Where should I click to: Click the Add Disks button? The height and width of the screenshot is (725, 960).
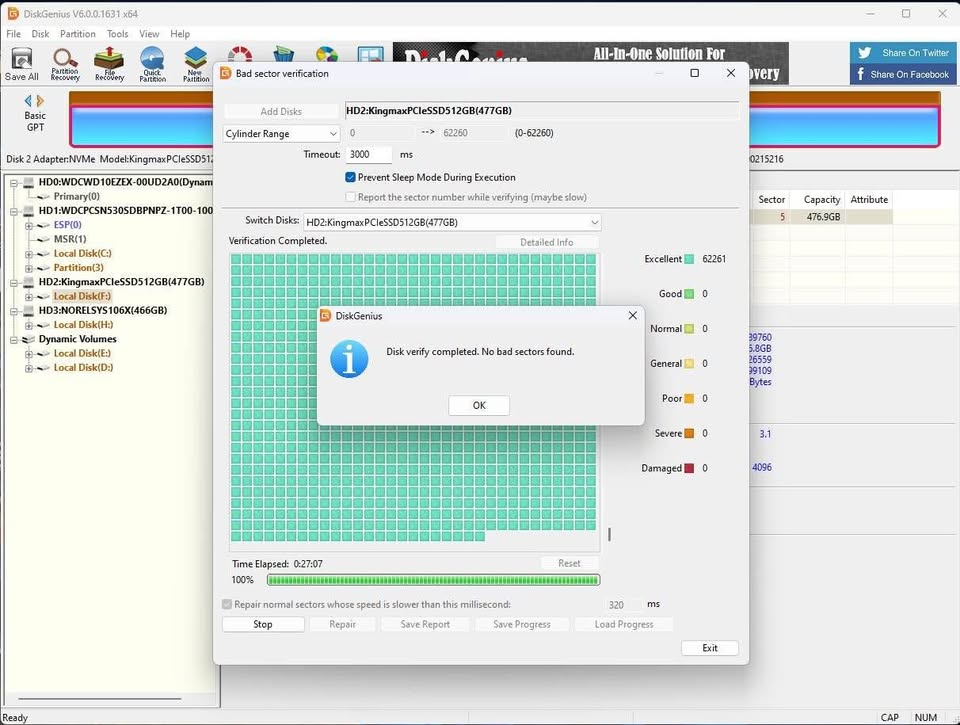click(x=281, y=111)
